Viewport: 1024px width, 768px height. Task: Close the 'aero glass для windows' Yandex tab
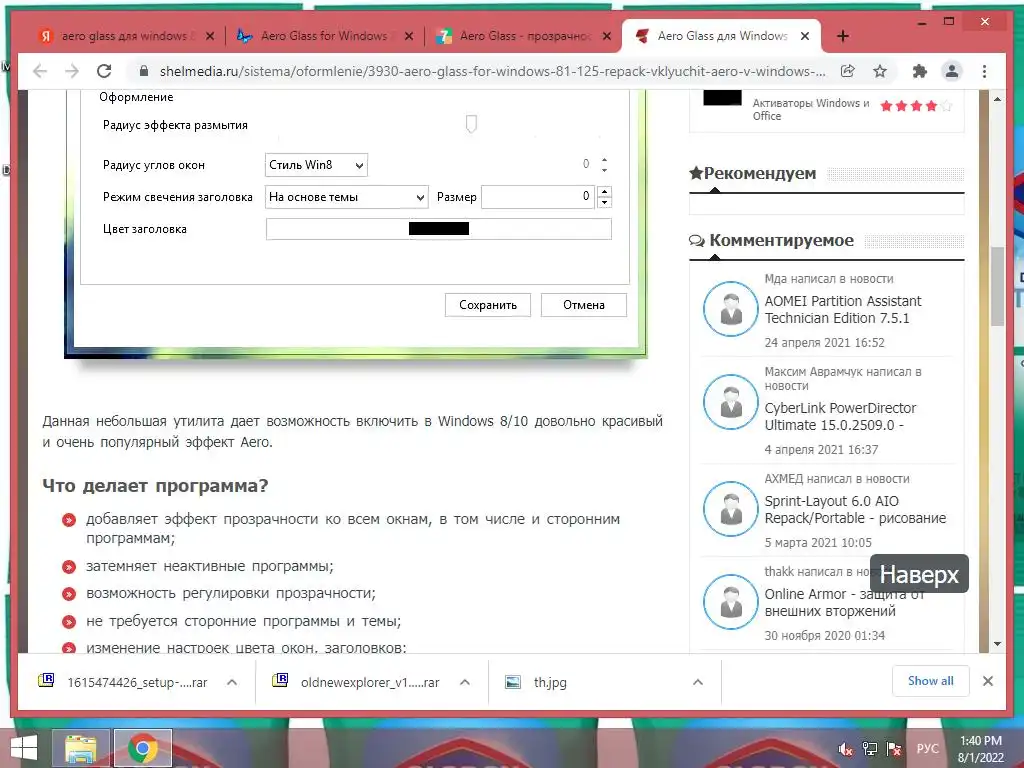pyautogui.click(x=210, y=36)
